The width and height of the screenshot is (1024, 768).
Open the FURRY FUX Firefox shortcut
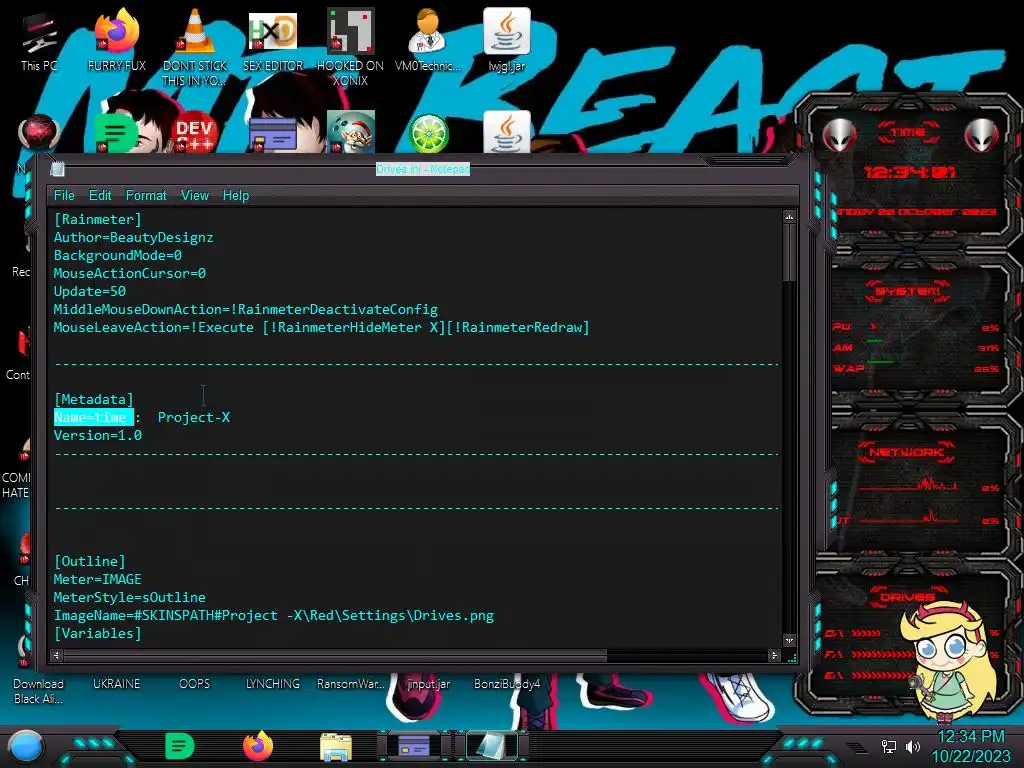pos(117,40)
